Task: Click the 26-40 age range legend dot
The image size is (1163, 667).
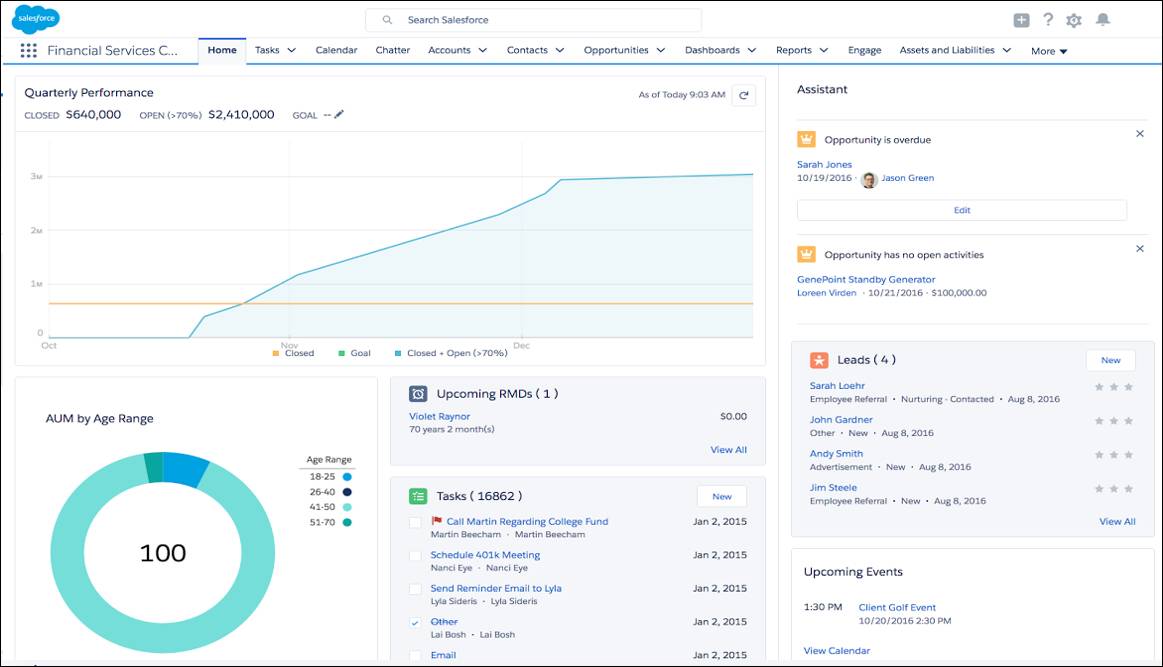Action: pos(347,492)
